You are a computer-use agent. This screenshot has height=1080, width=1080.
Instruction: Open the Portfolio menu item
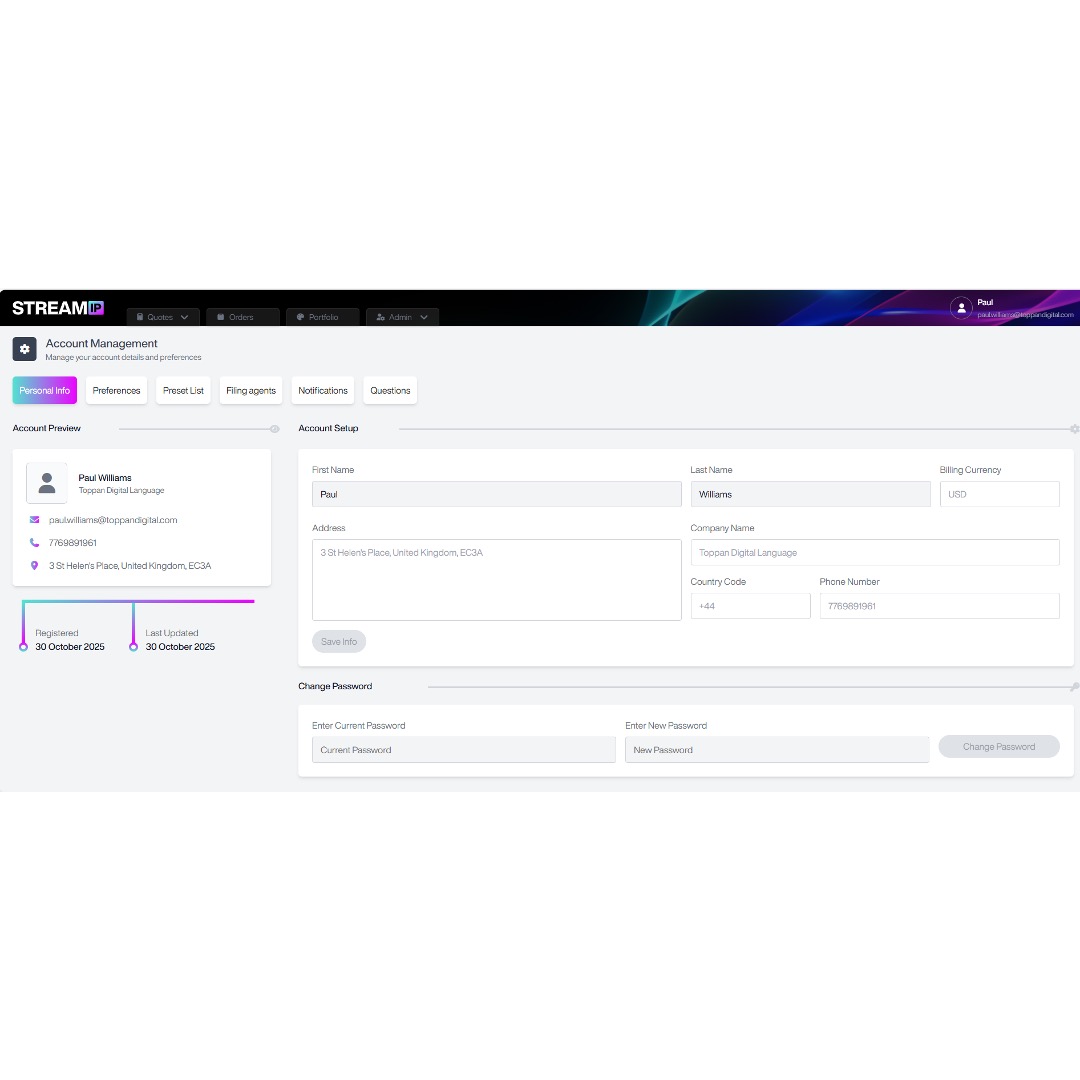click(323, 317)
